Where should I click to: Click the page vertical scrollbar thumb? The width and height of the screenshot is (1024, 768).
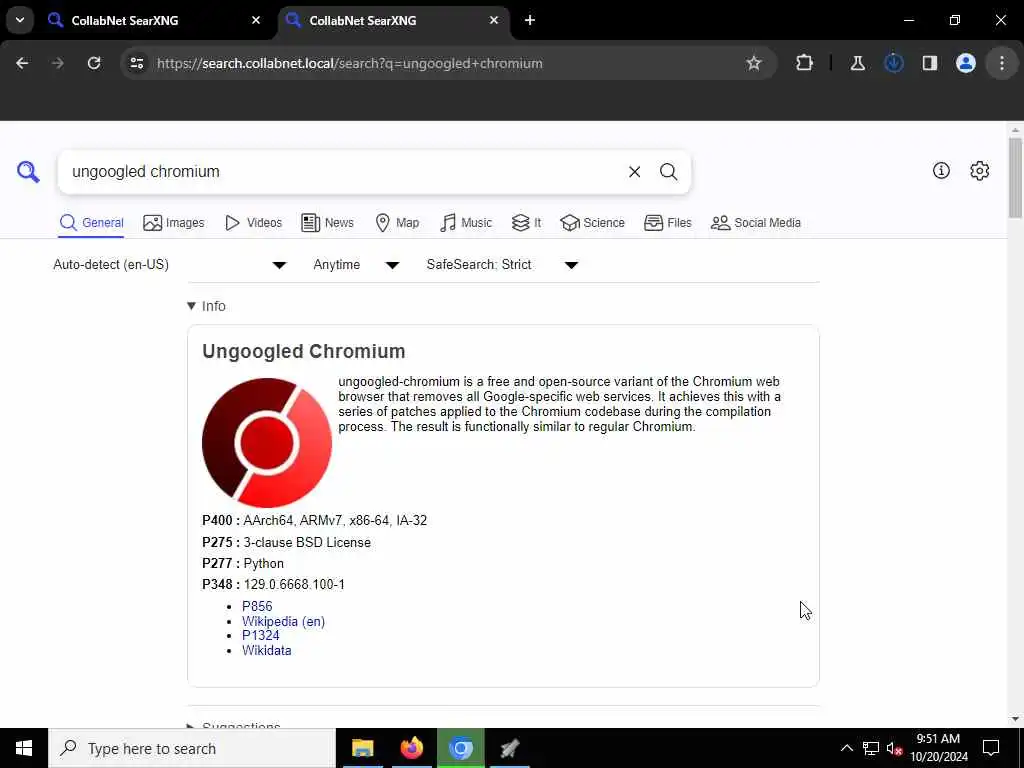coord(1015,178)
